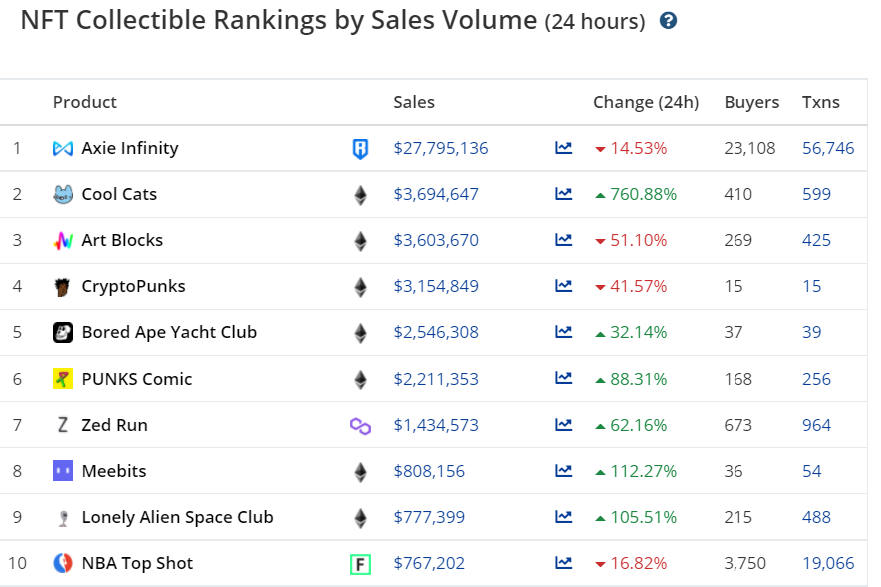Click the Polygon chain icon for Zed Run

[x=360, y=426]
